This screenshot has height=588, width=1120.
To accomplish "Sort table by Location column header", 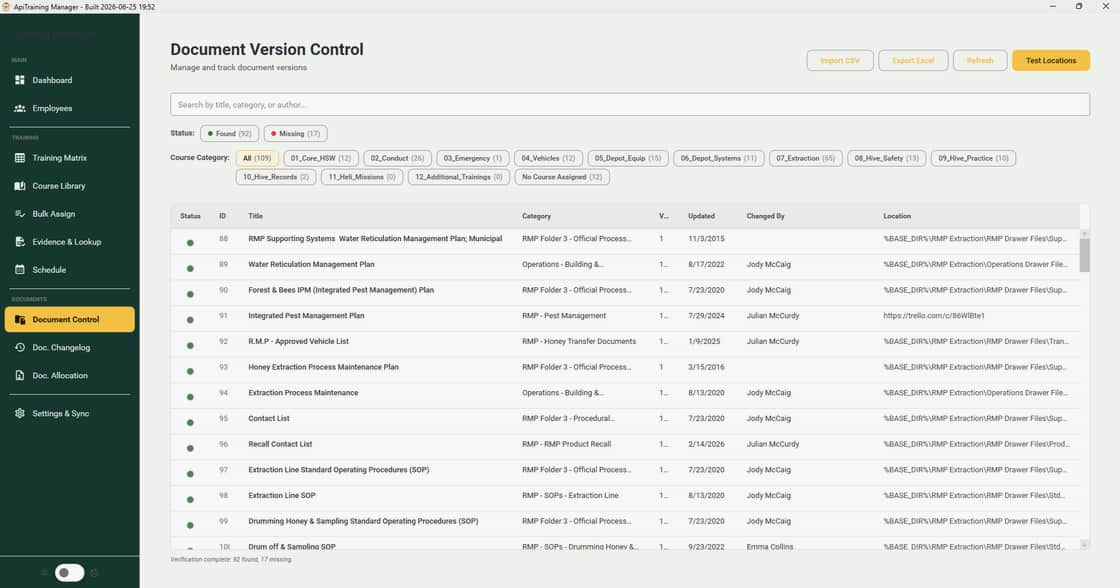I will tap(897, 216).
